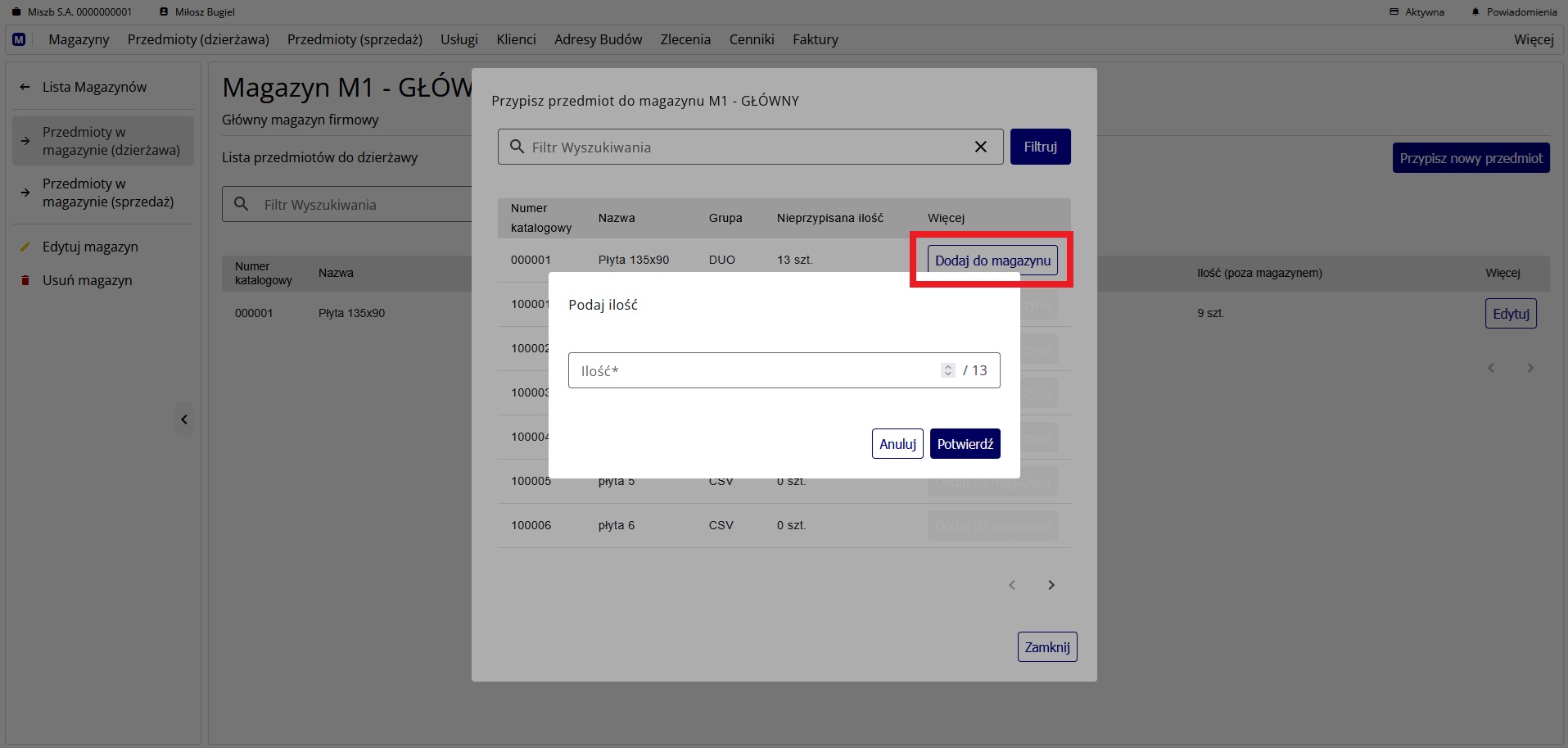Viewport: 1568px width, 748px height.
Task: Open the Faktury menu item
Action: click(x=815, y=39)
